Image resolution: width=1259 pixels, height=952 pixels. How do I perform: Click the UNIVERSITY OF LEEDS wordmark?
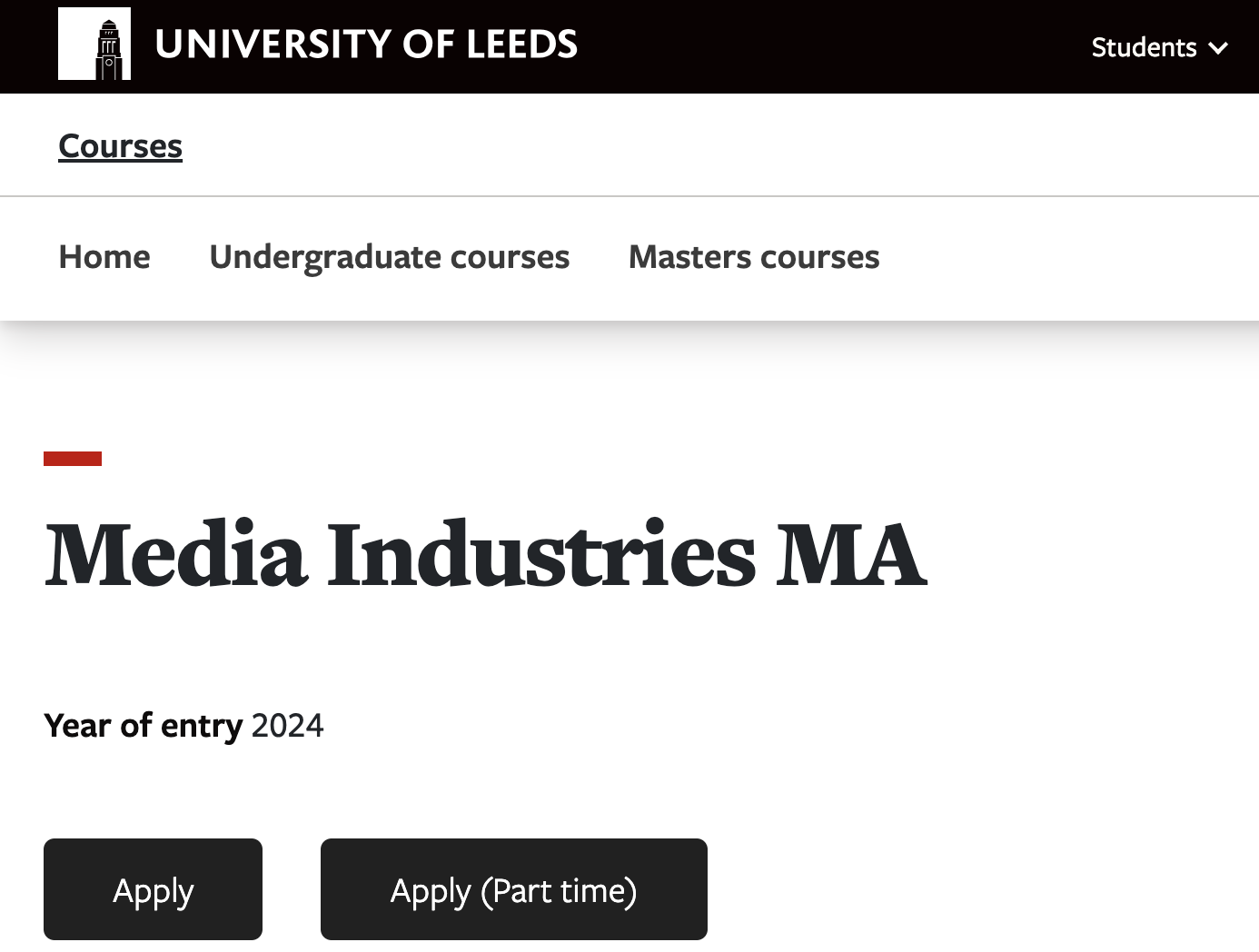(x=366, y=45)
